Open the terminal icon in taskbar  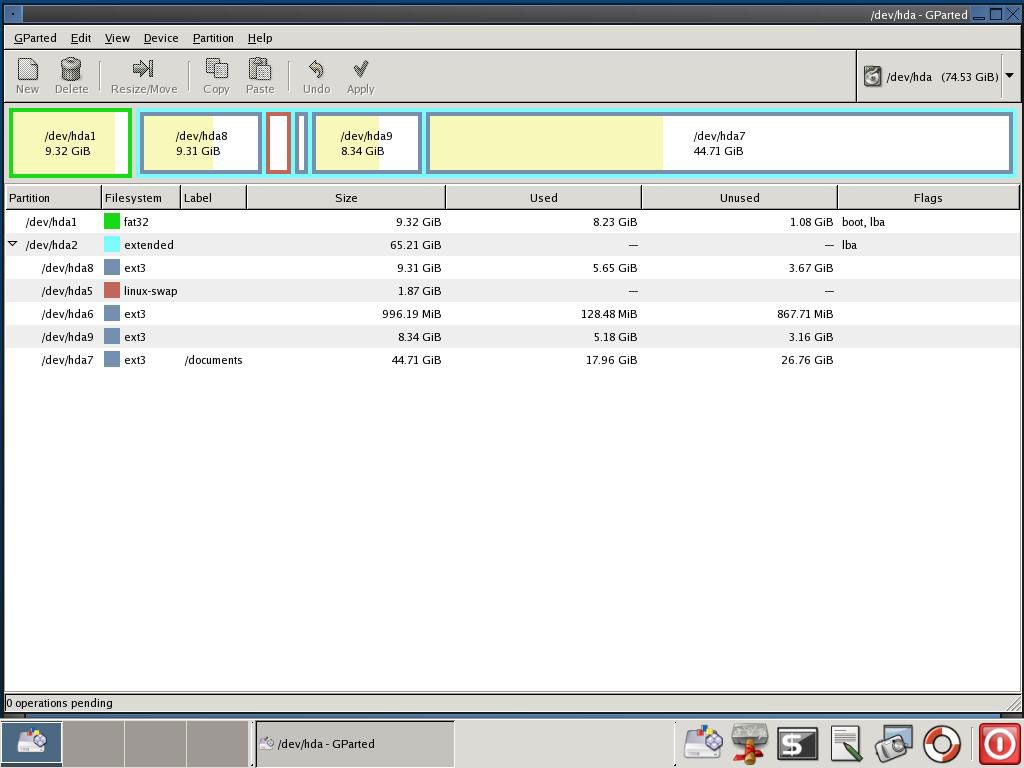click(x=797, y=743)
